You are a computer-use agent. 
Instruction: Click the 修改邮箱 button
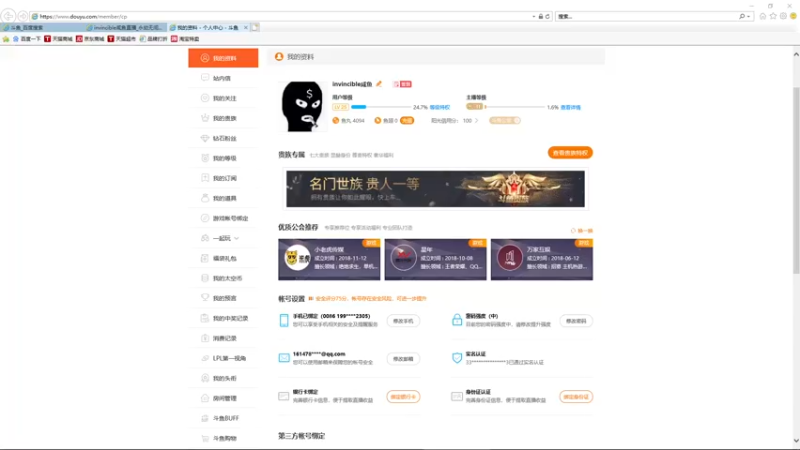(403, 359)
